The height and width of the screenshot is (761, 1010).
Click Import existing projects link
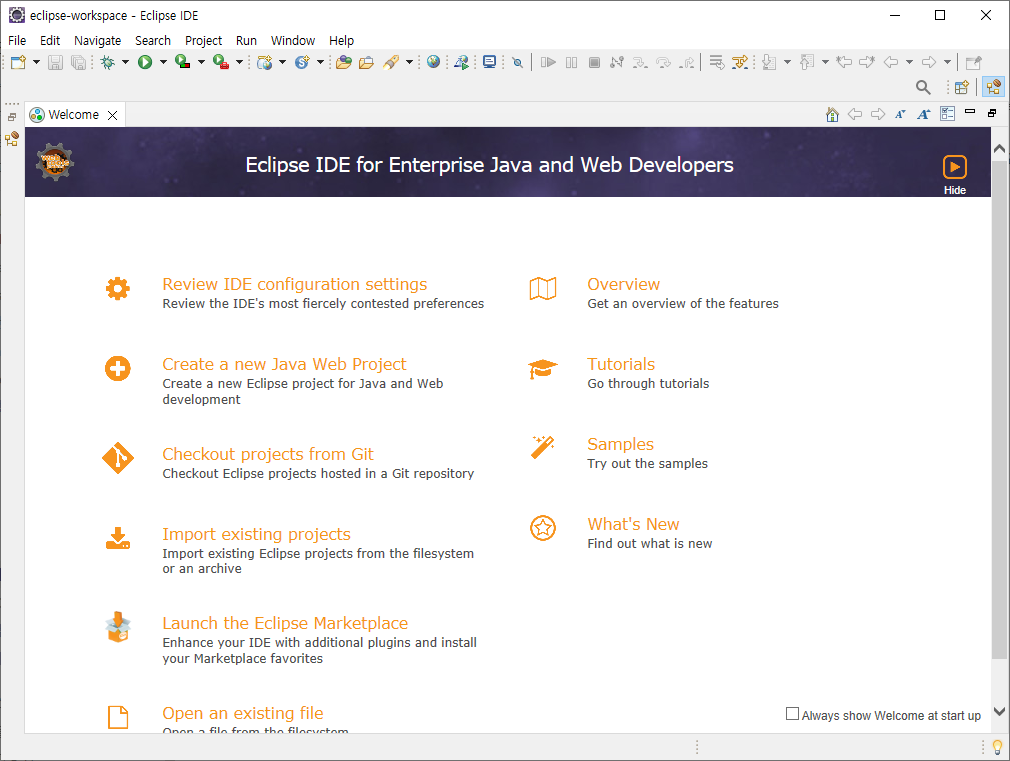click(256, 534)
